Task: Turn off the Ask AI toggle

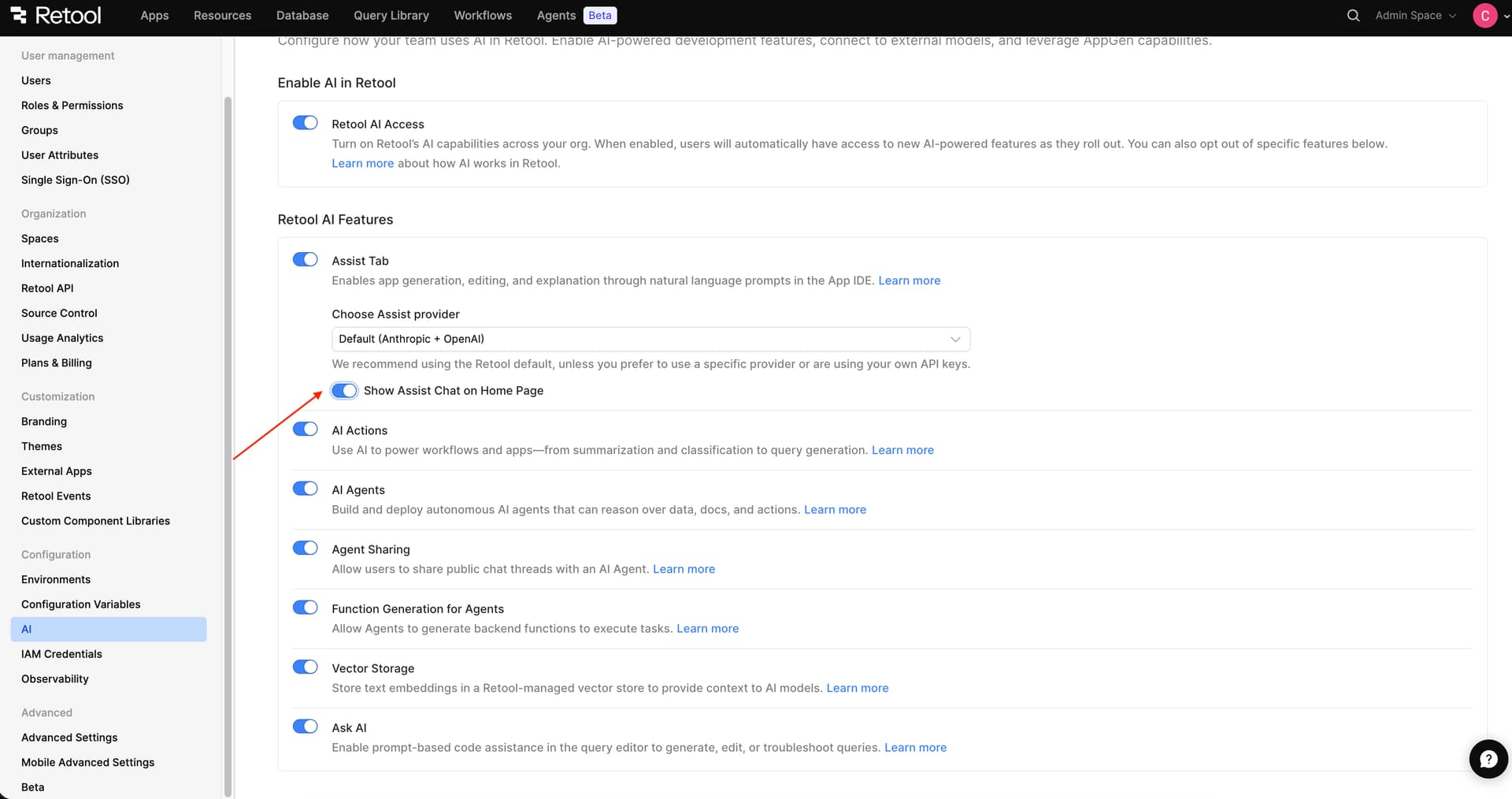Action: 305,727
